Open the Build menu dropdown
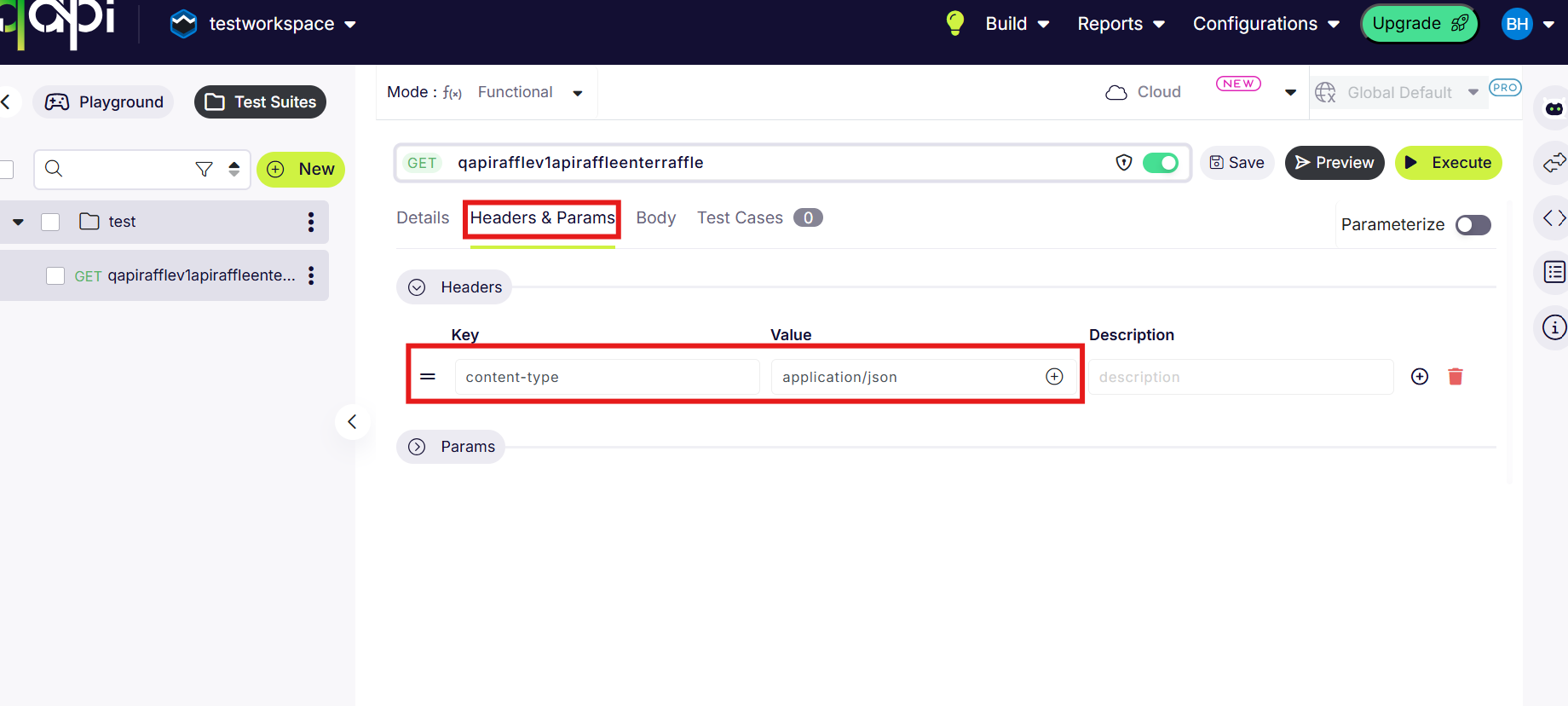1568x706 pixels. click(1017, 24)
